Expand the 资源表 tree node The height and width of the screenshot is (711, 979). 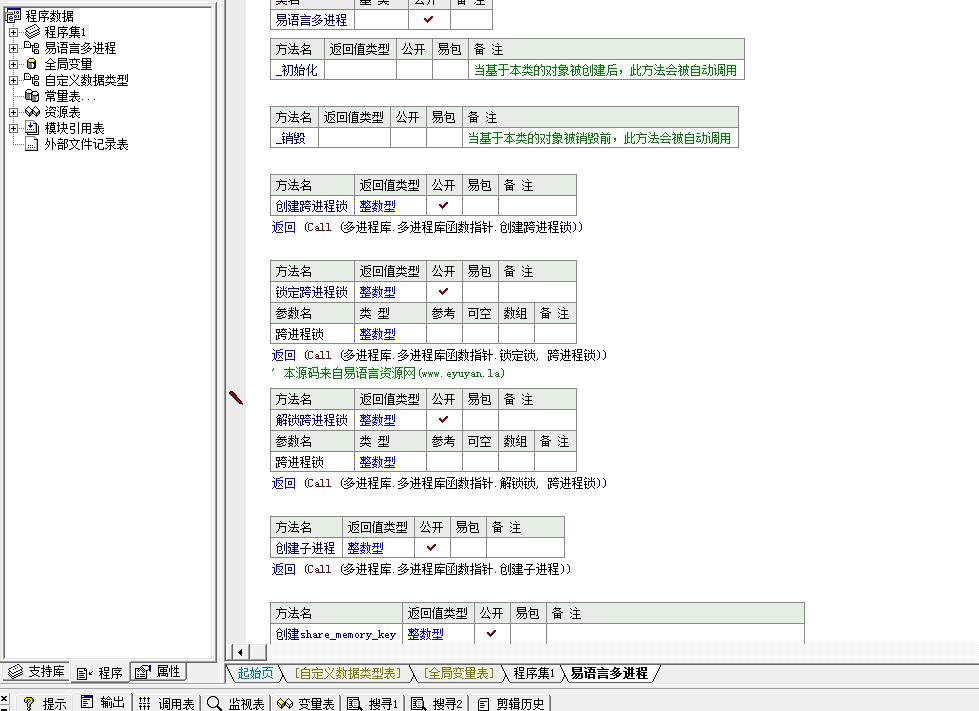coord(13,112)
